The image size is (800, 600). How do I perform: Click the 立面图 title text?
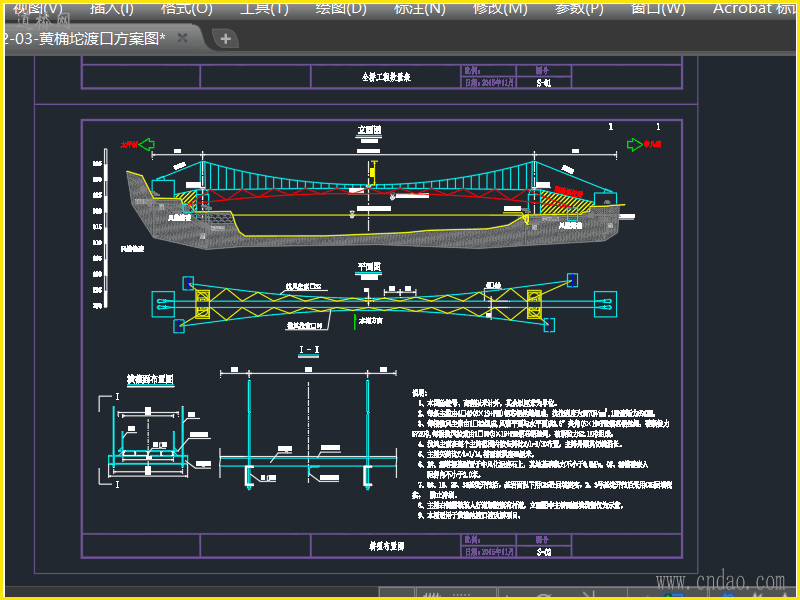[369, 130]
